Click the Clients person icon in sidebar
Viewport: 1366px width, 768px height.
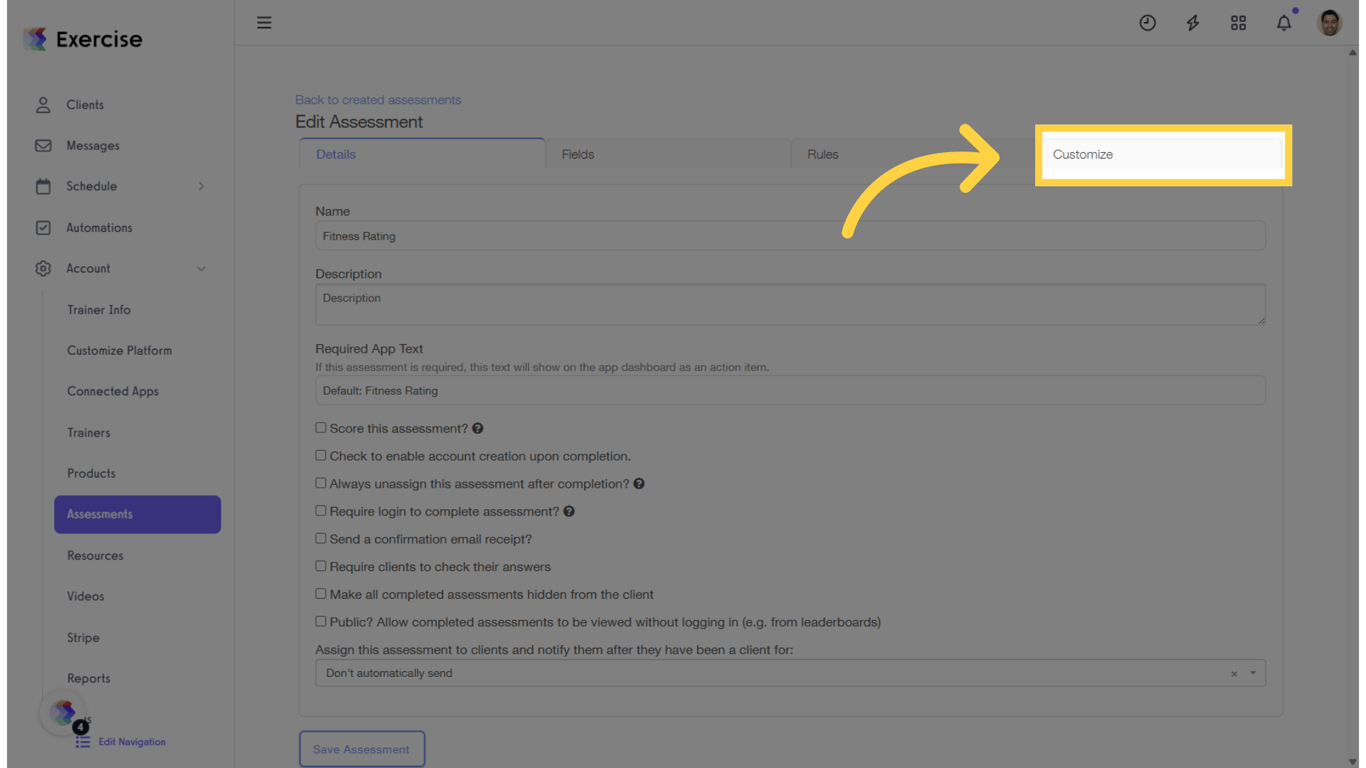43,104
